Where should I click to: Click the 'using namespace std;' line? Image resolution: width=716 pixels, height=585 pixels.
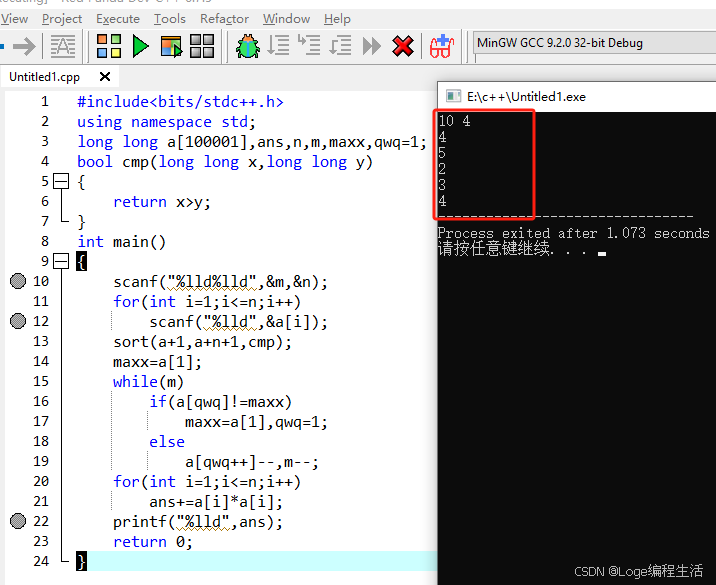(166, 122)
